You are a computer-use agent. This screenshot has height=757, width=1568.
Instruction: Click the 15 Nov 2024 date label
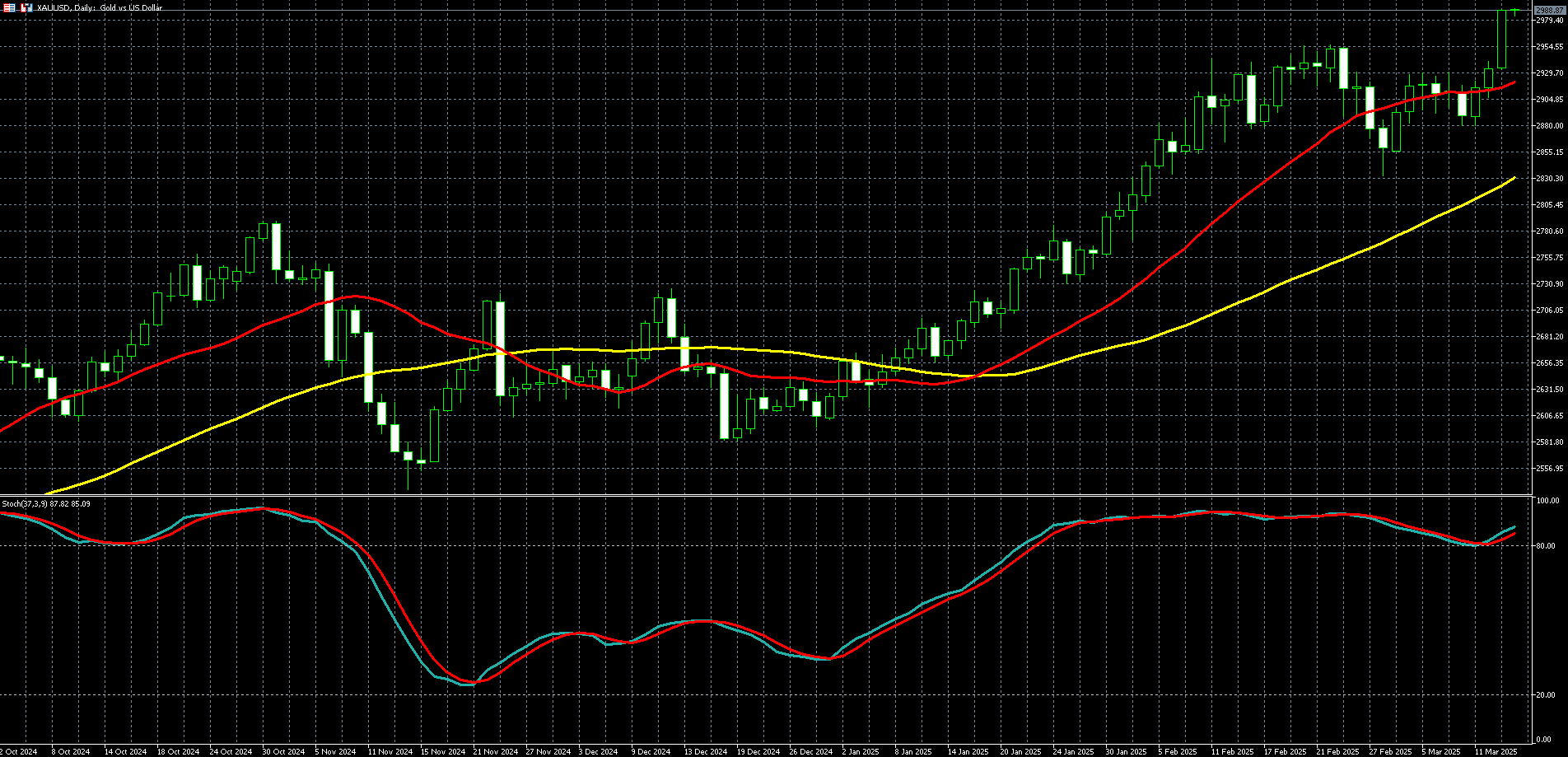tap(442, 751)
